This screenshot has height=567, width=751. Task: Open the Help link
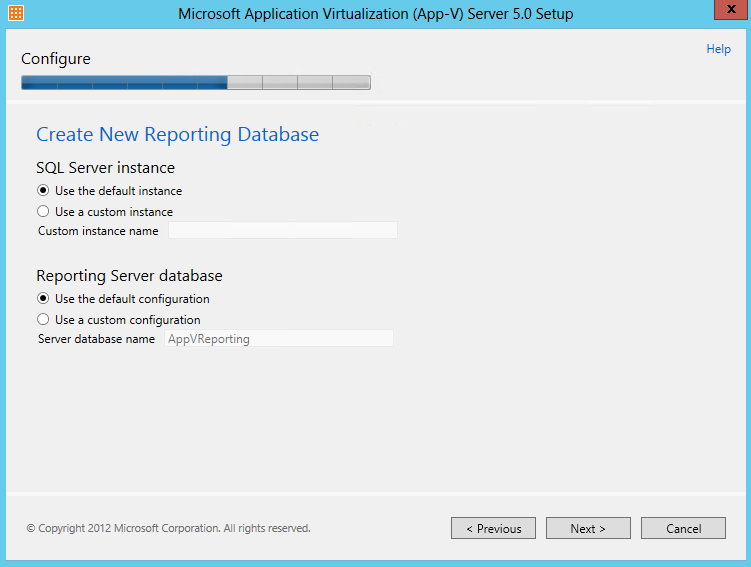(718, 49)
